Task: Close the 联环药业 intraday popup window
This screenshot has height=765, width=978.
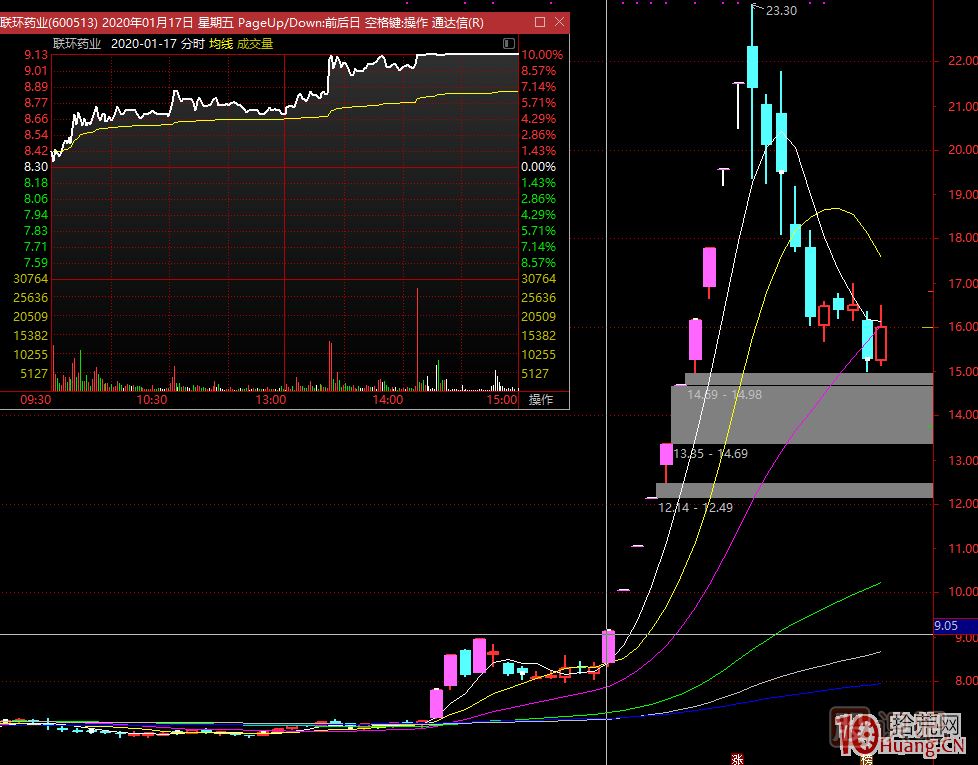Action: click(559, 22)
